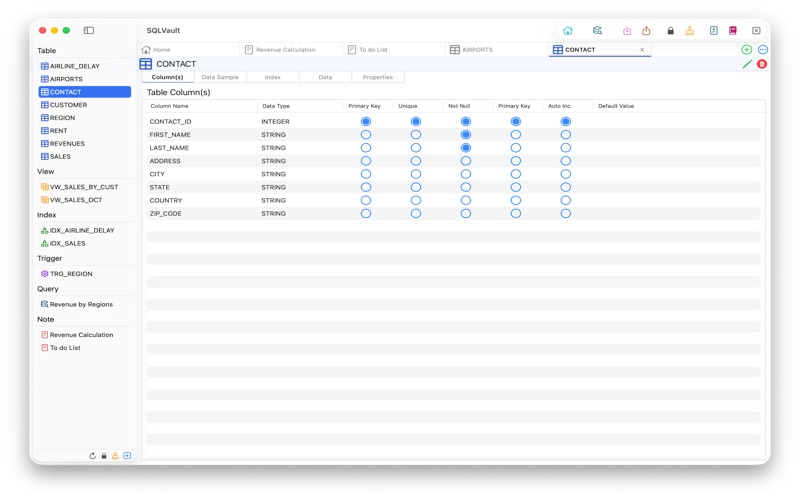The width and height of the screenshot is (800, 500).
Task: Open the database query search icon
Action: coord(597,31)
